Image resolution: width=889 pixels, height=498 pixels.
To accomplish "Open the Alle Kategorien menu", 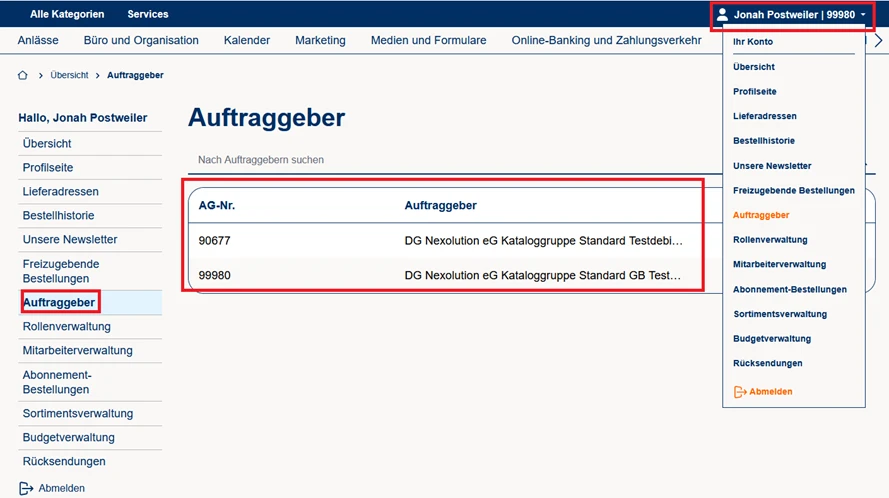I will (66, 14).
